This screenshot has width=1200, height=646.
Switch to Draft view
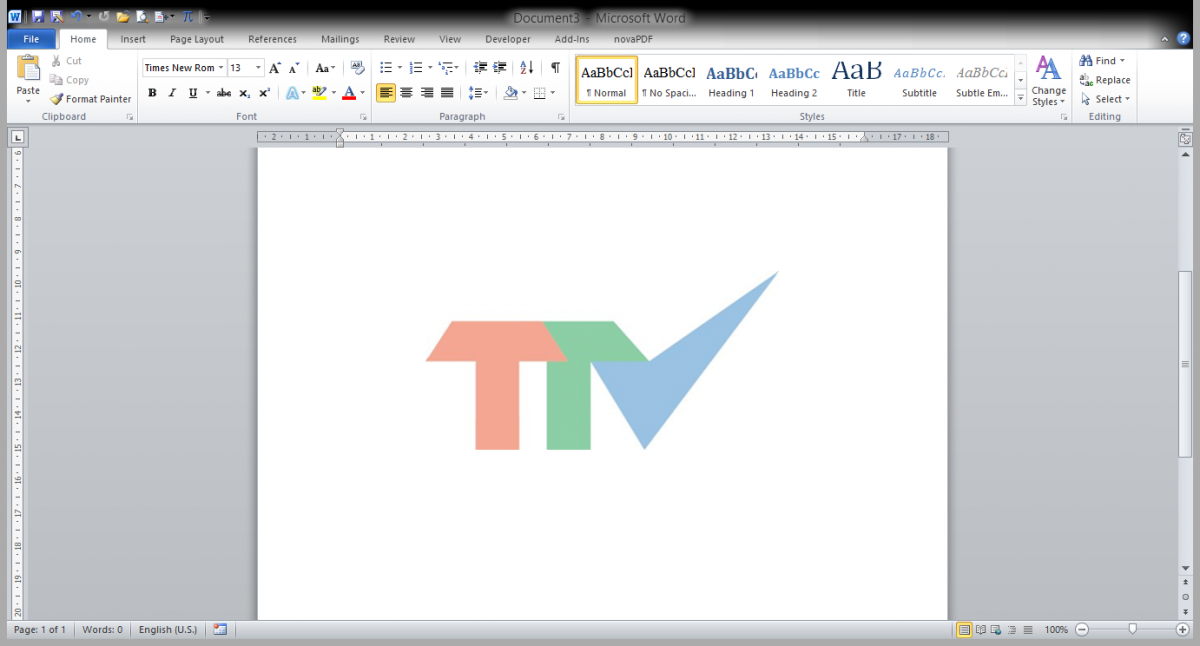pyautogui.click(x=1028, y=630)
